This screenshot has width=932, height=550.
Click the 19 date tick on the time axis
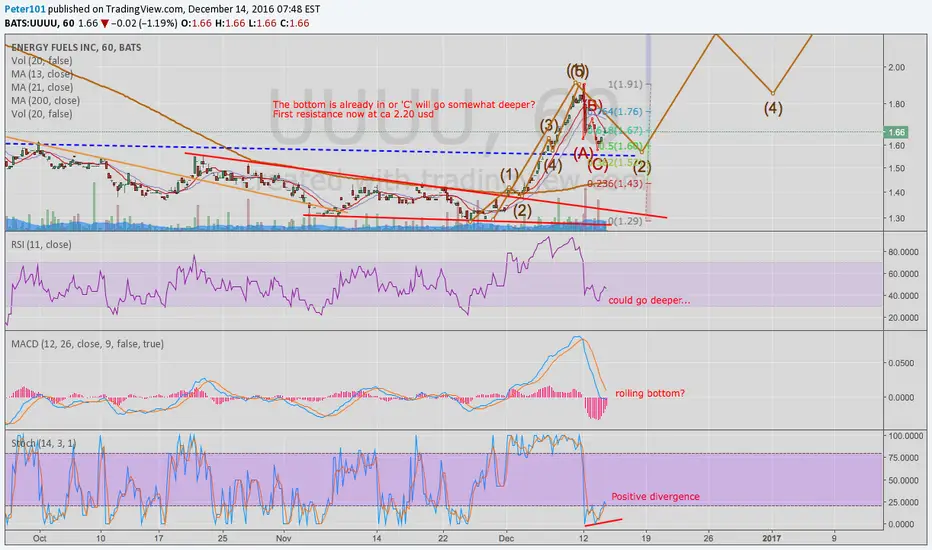point(646,538)
